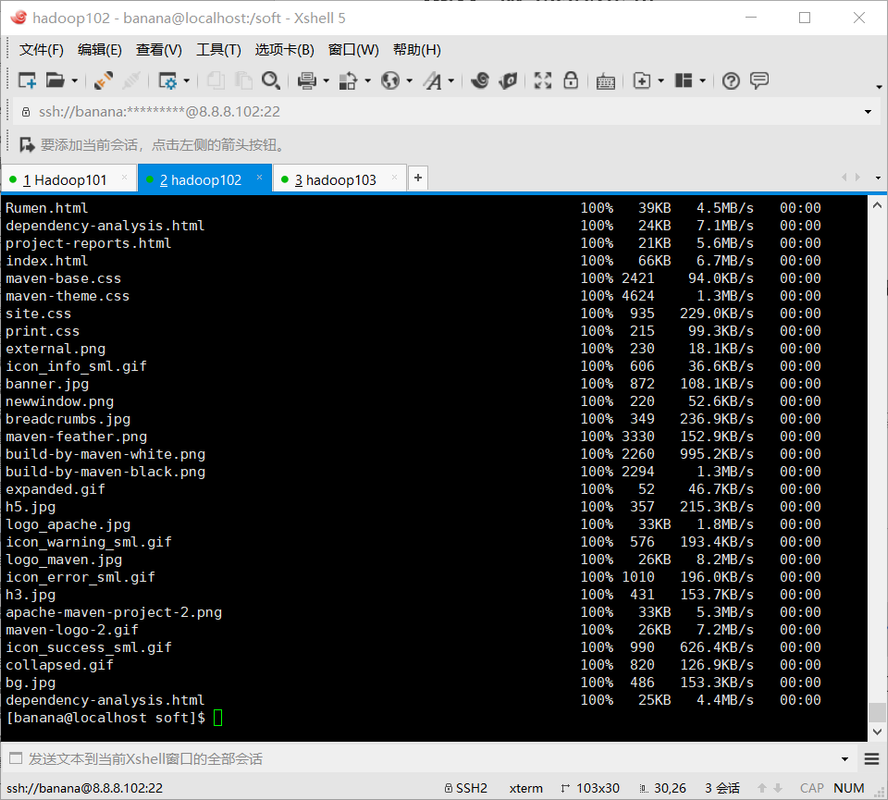The image size is (888, 800).
Task: Click the globe encoding icon
Action: (390, 81)
